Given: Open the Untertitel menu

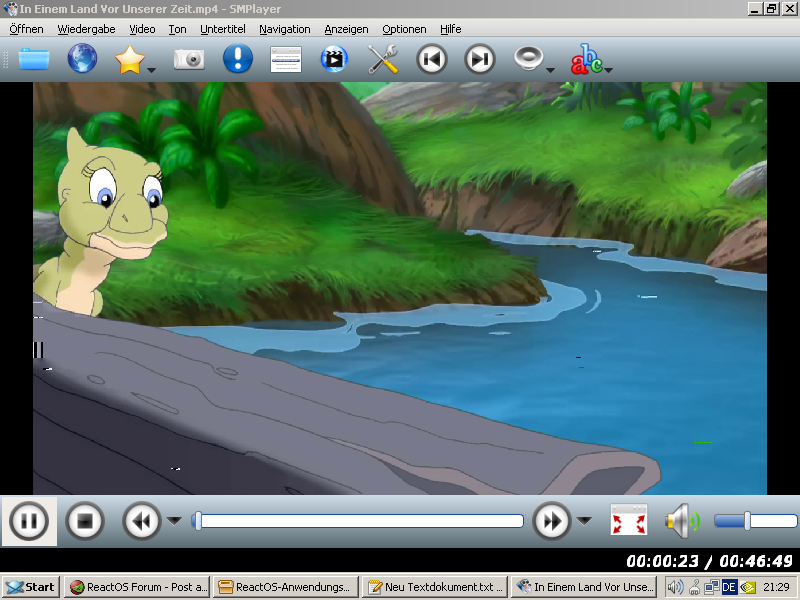Looking at the screenshot, I should click(222, 29).
